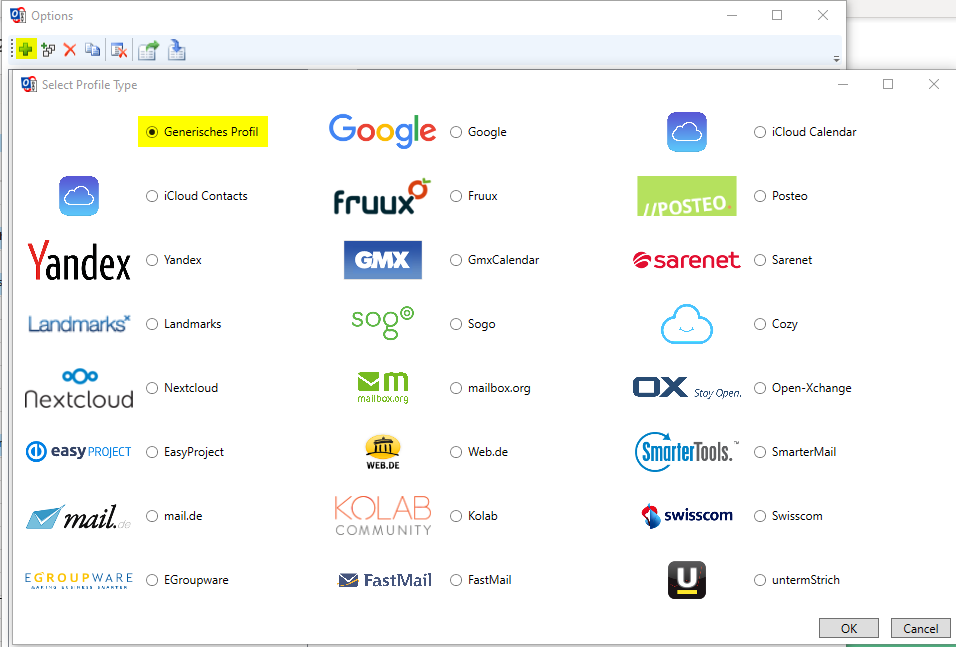Choose the iCloud Calendar profile option
The image size is (956, 647).
760,132
